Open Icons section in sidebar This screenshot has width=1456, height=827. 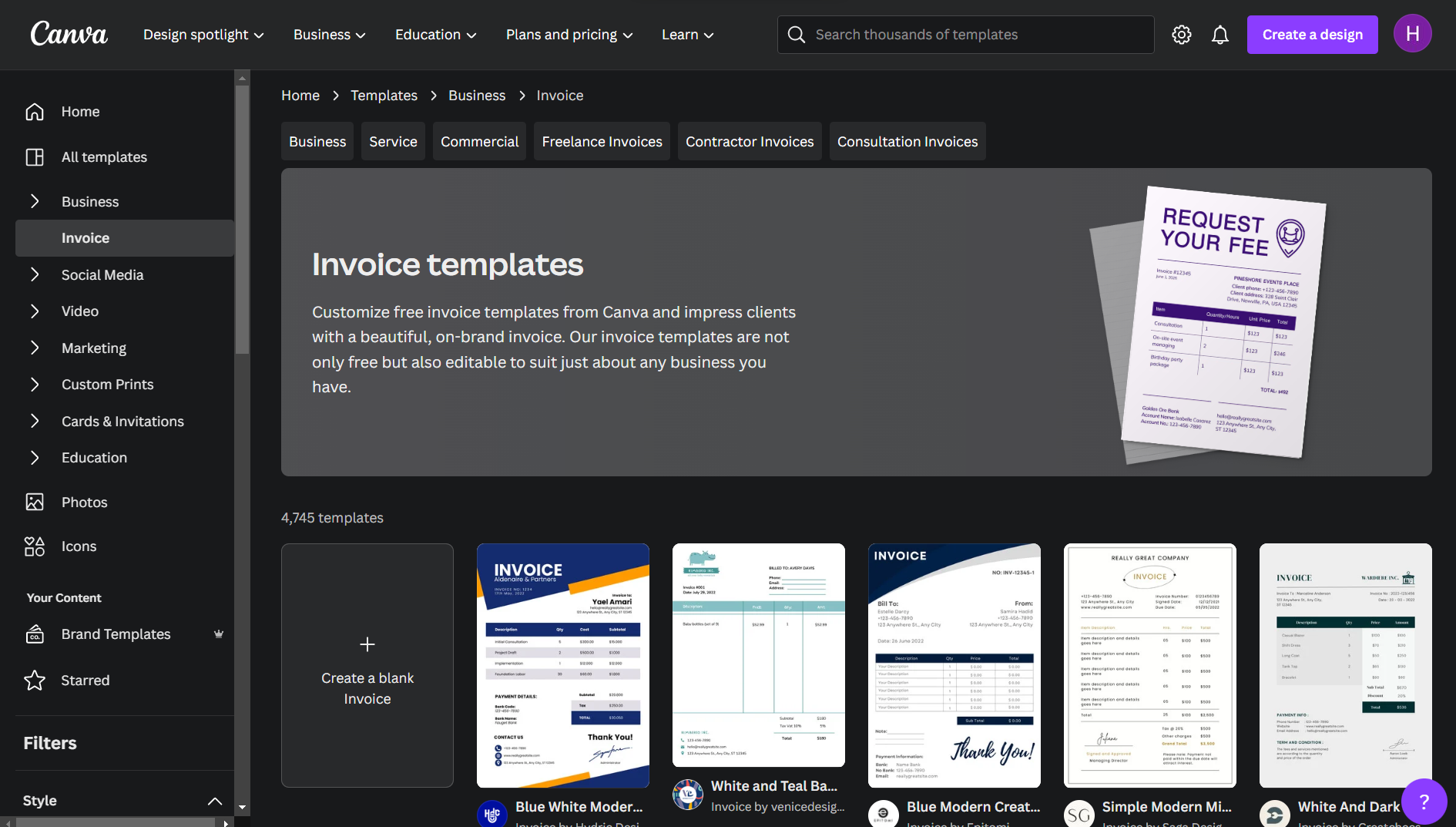click(79, 546)
